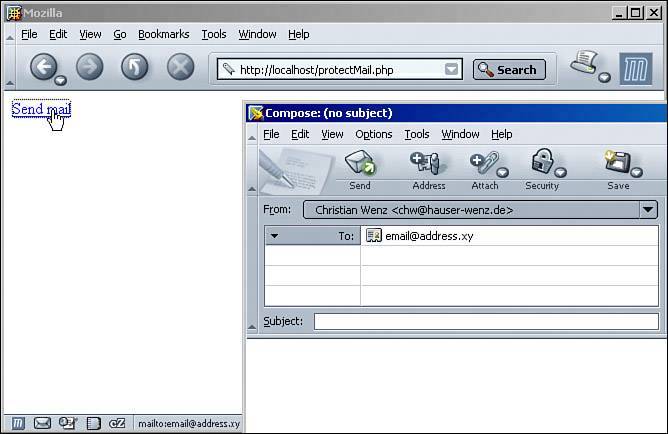Open the File menu in Compose window
This screenshot has height=434, width=668.
[x=271, y=134]
